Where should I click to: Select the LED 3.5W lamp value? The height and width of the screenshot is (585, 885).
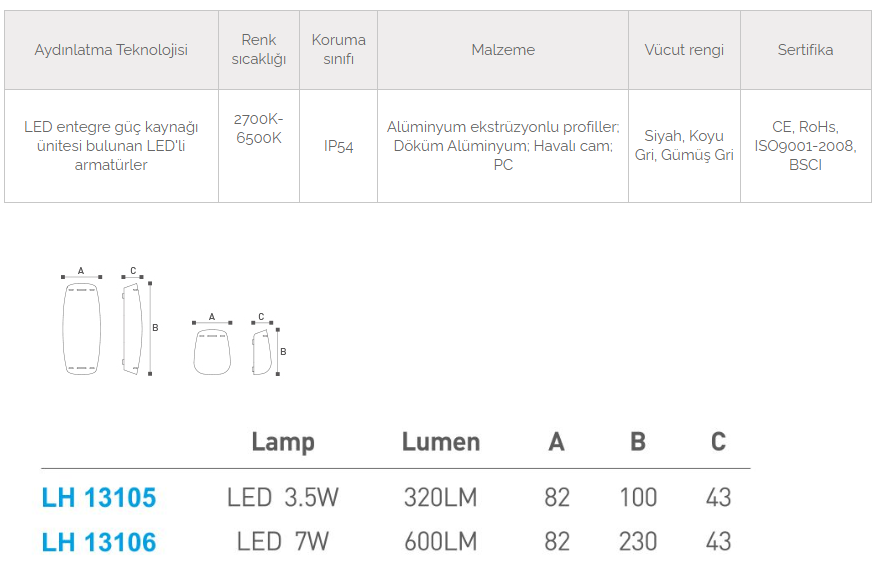[x=283, y=497]
